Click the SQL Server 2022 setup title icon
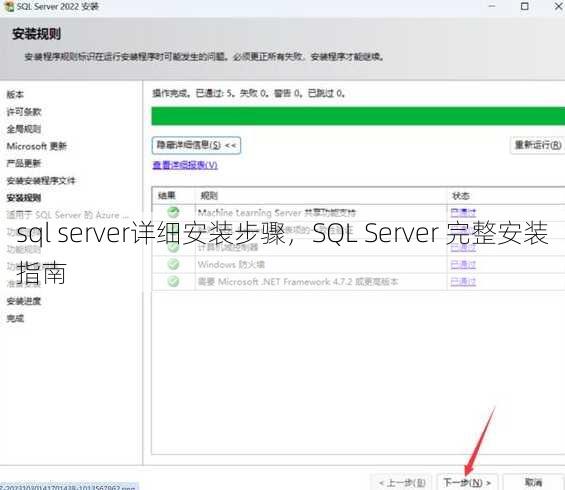 [x=9, y=6]
